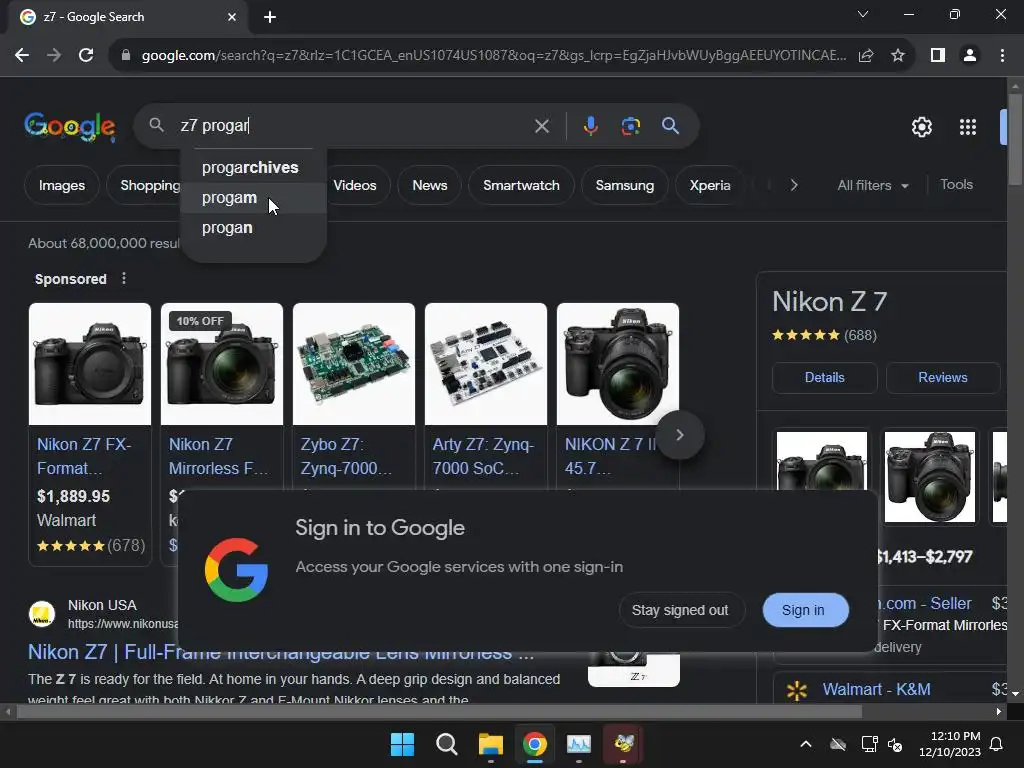This screenshot has height=768, width=1024.
Task: Open the Google apps grid
Action: pos(968,127)
